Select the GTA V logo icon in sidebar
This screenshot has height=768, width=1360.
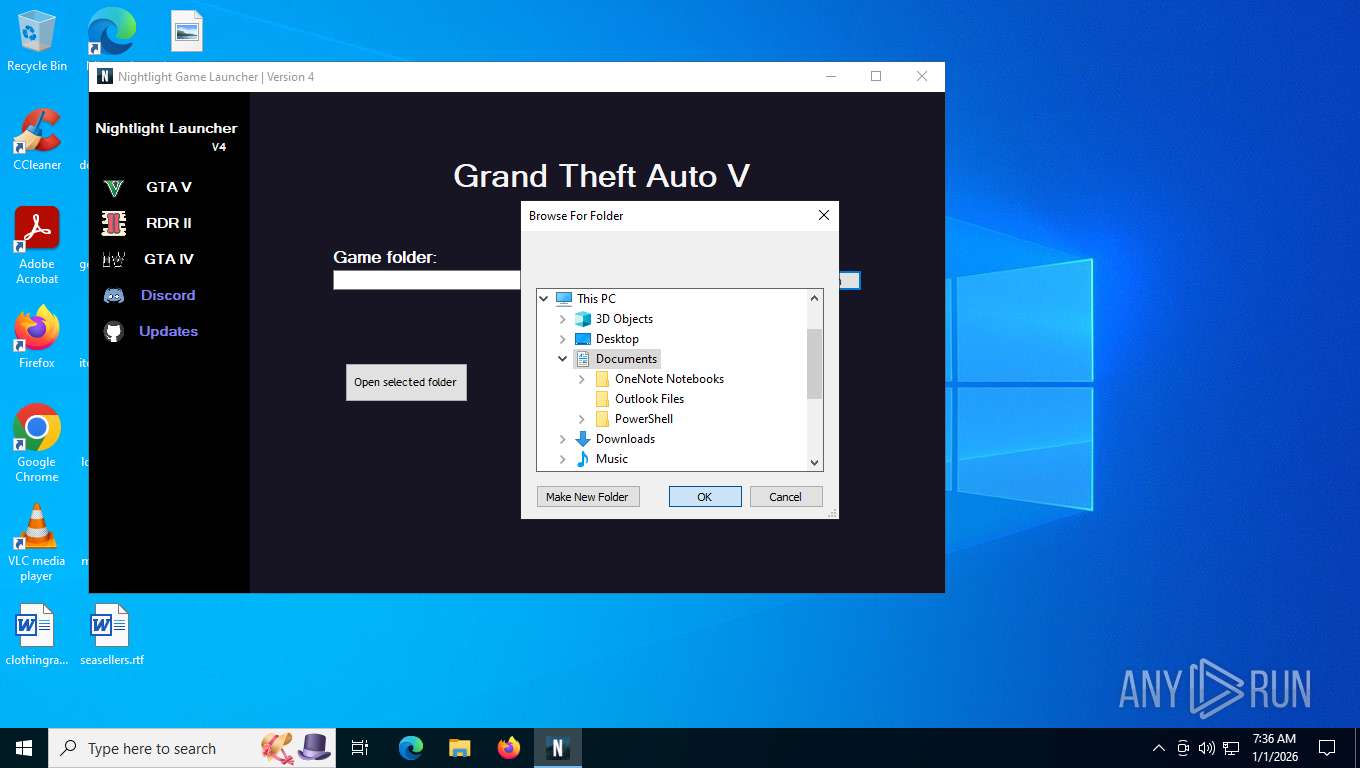pos(114,187)
